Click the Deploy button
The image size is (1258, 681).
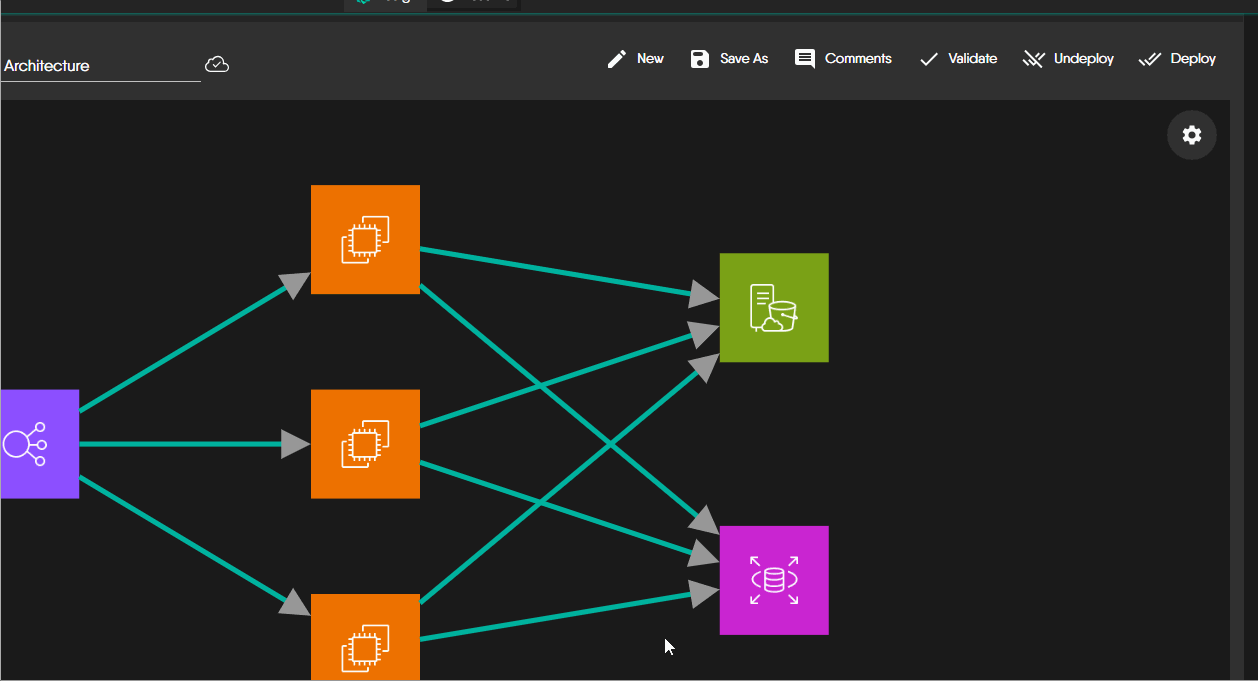1192,58
